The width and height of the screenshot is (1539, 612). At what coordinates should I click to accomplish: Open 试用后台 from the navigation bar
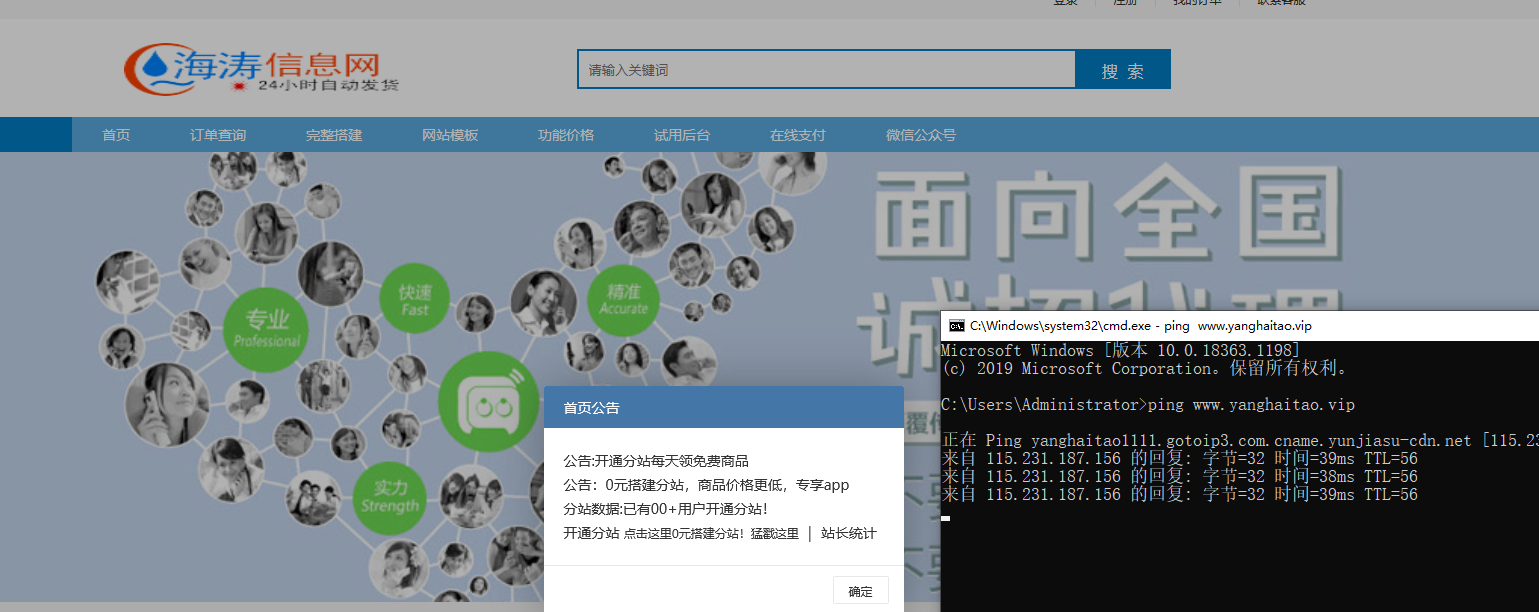click(x=682, y=135)
